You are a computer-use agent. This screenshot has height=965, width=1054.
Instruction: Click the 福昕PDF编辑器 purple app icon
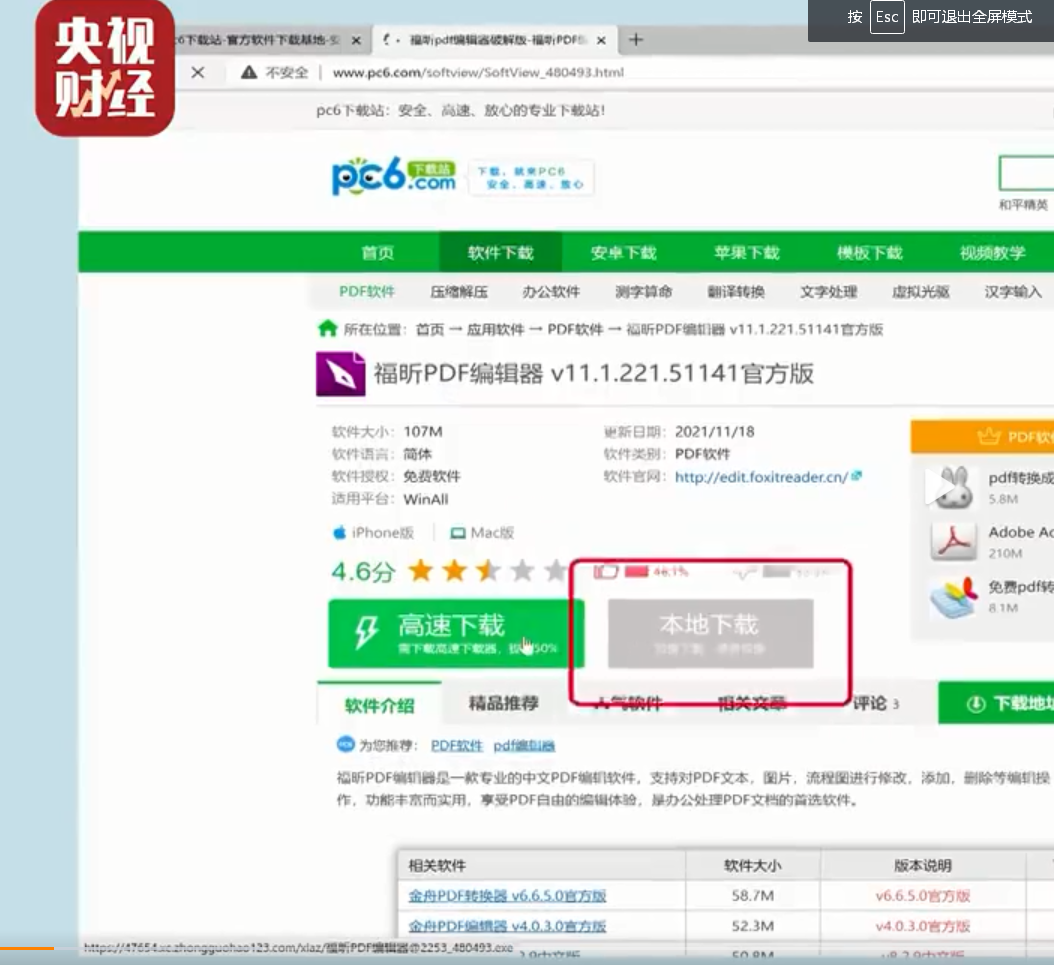(341, 374)
